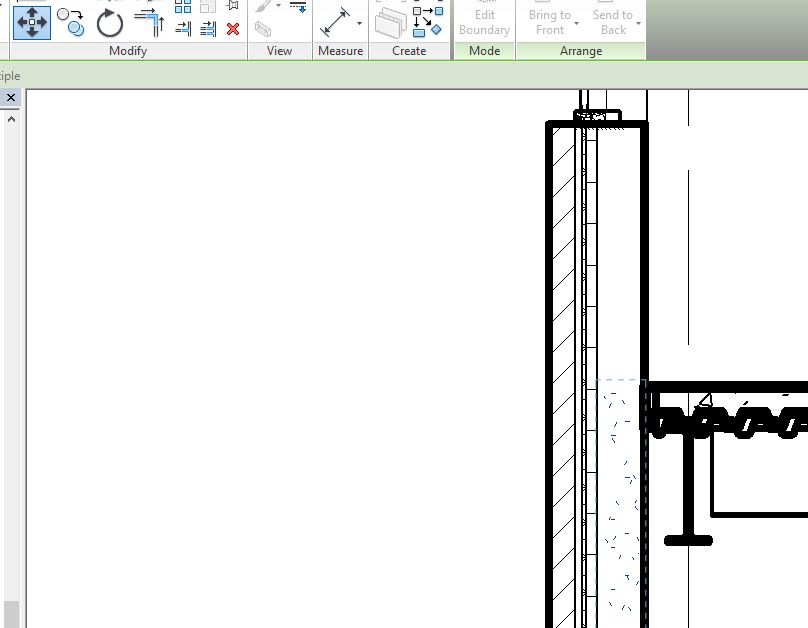
Task: Open the Measure tool dropdown arrow
Action: 359,22
